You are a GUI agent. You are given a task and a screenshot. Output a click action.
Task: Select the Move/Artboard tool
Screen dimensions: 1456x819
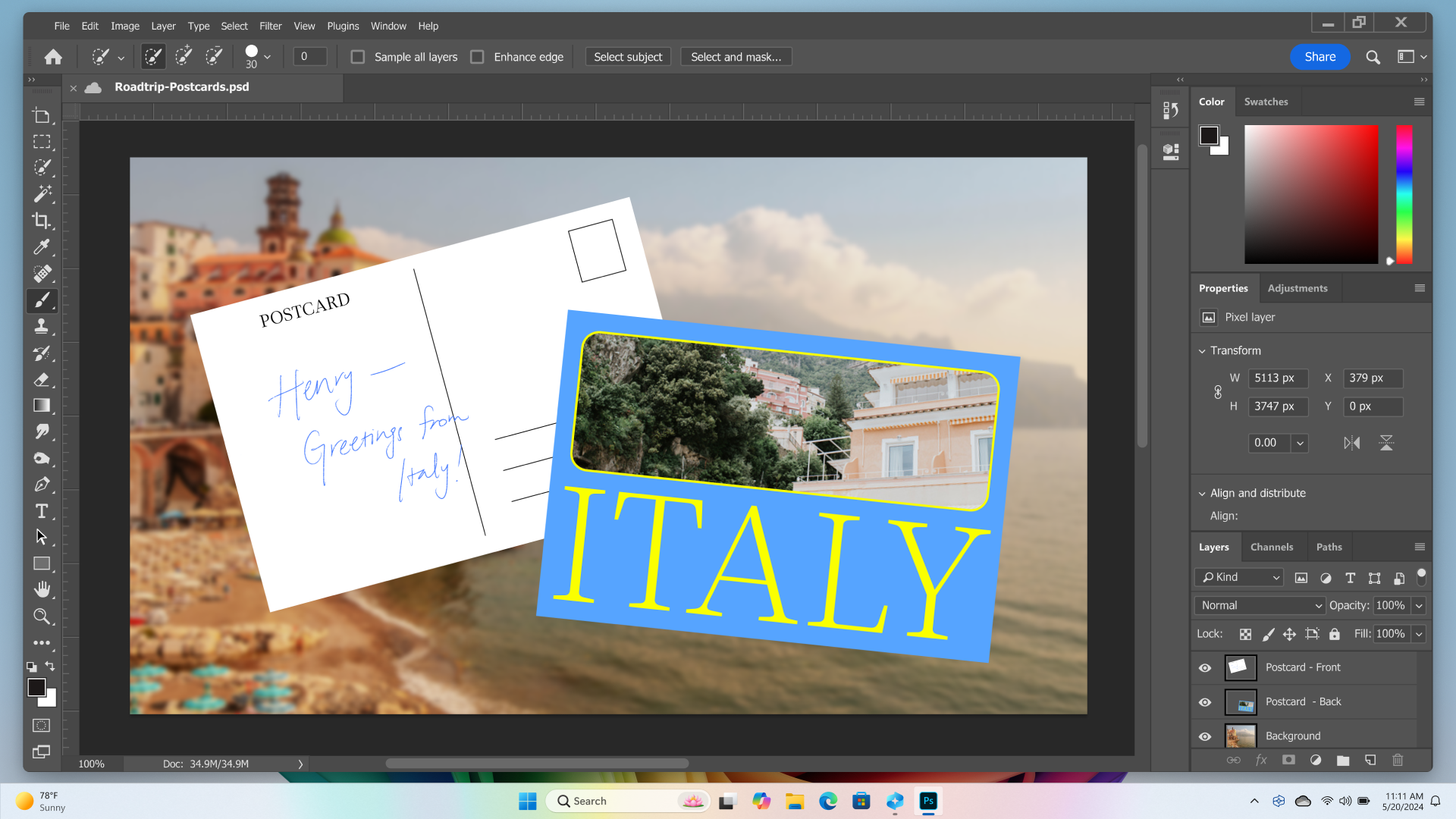pyautogui.click(x=42, y=115)
